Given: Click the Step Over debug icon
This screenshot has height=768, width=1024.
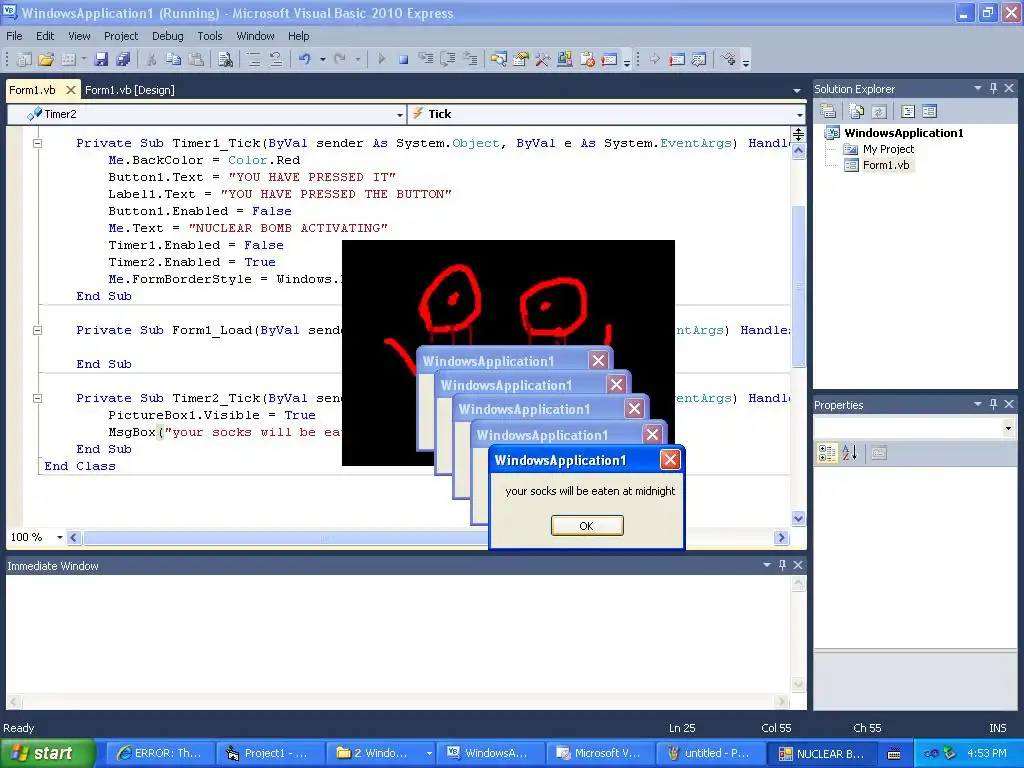Looking at the screenshot, I should (x=448, y=59).
